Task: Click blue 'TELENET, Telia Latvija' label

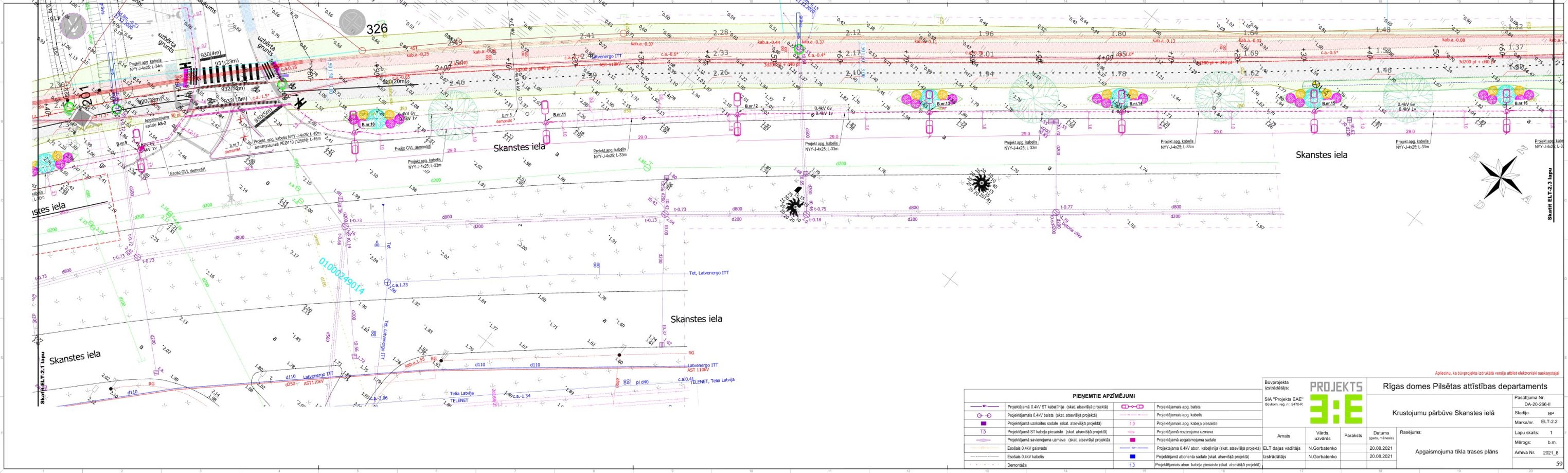Action: (x=712, y=380)
